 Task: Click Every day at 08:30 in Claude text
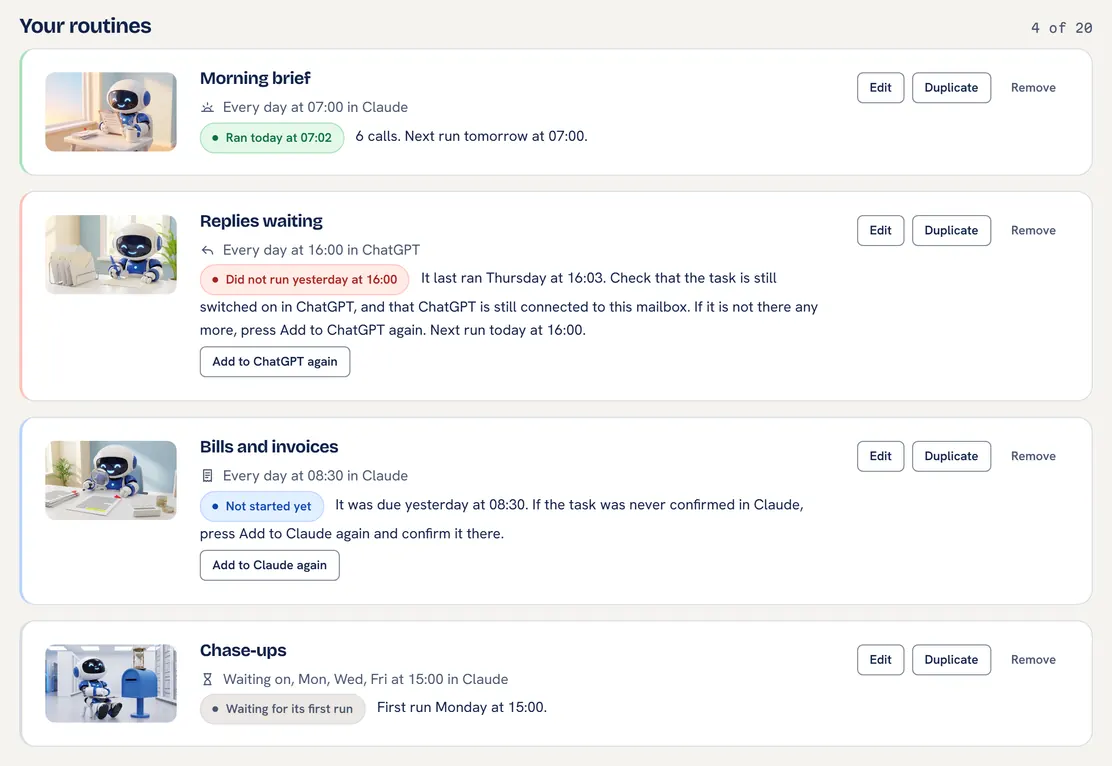coord(316,476)
